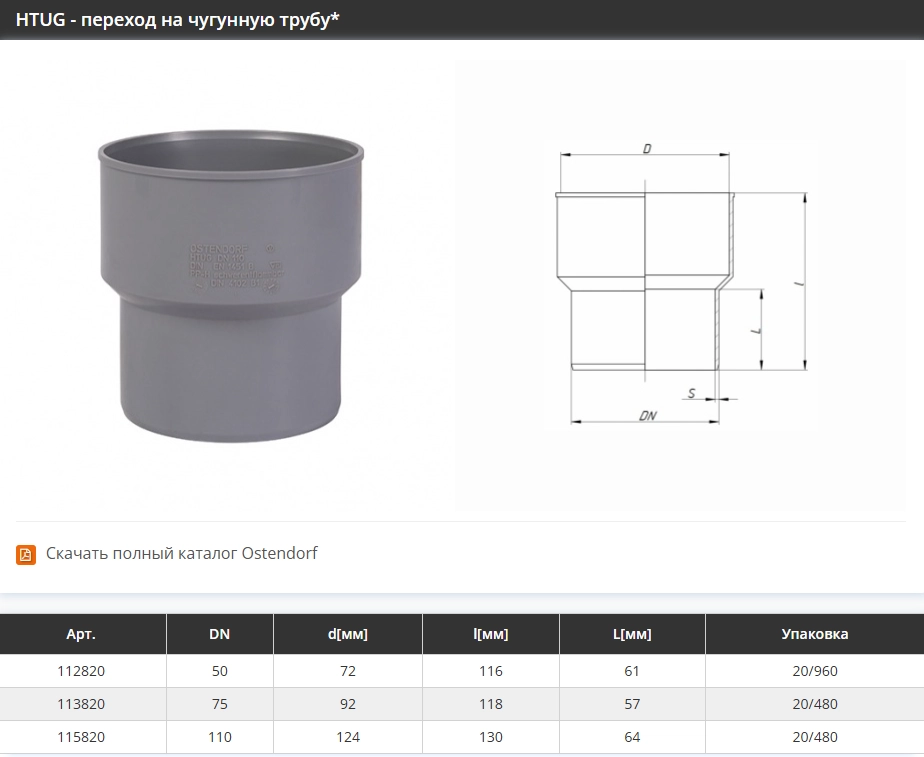This screenshot has width=924, height=757.
Task: Click the Упаковка column header
Action: pos(814,634)
